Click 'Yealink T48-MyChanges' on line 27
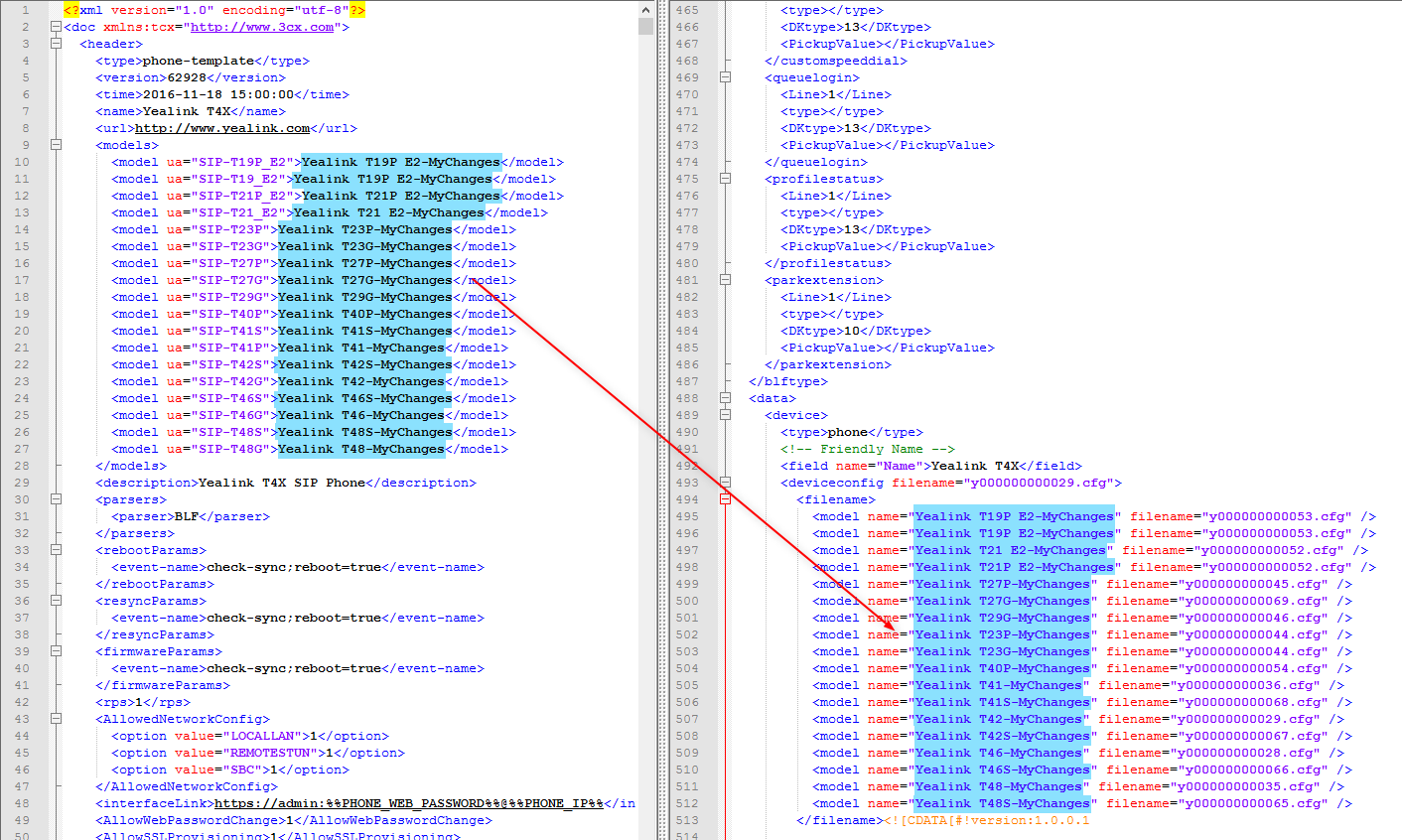The width and height of the screenshot is (1402, 840). [x=361, y=449]
